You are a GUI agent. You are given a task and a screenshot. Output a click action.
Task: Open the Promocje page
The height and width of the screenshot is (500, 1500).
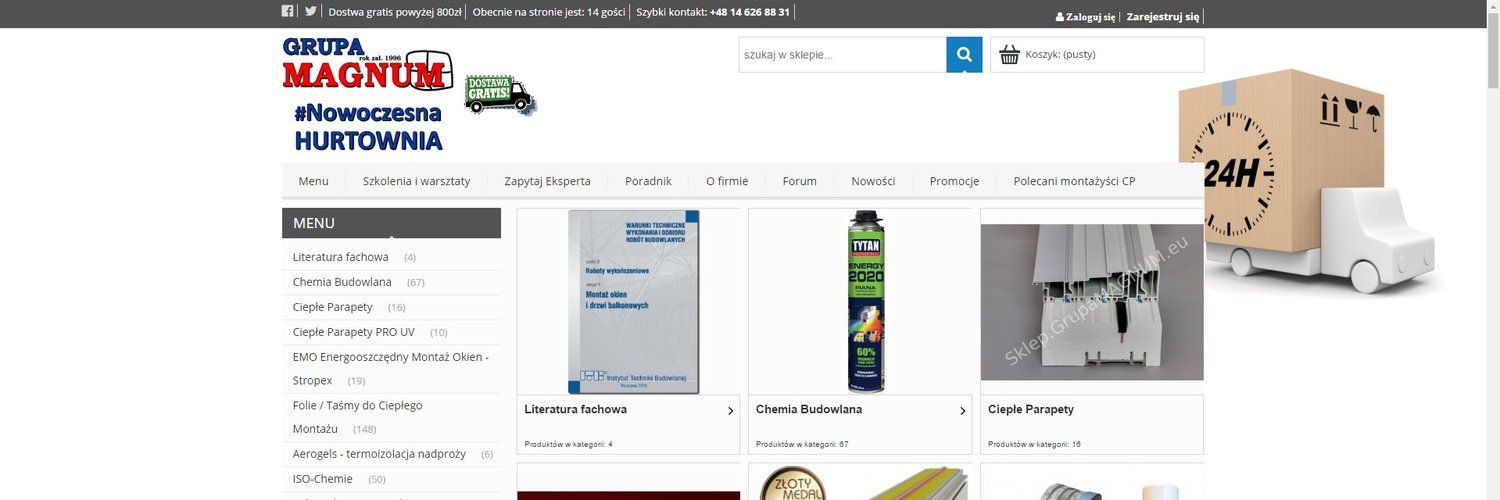(x=954, y=181)
